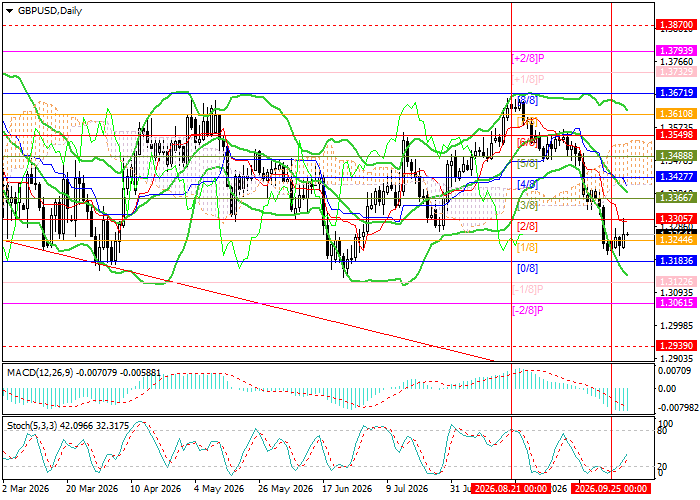Click the [3/8] Murrey level label
700x500 pixels.
(527, 205)
